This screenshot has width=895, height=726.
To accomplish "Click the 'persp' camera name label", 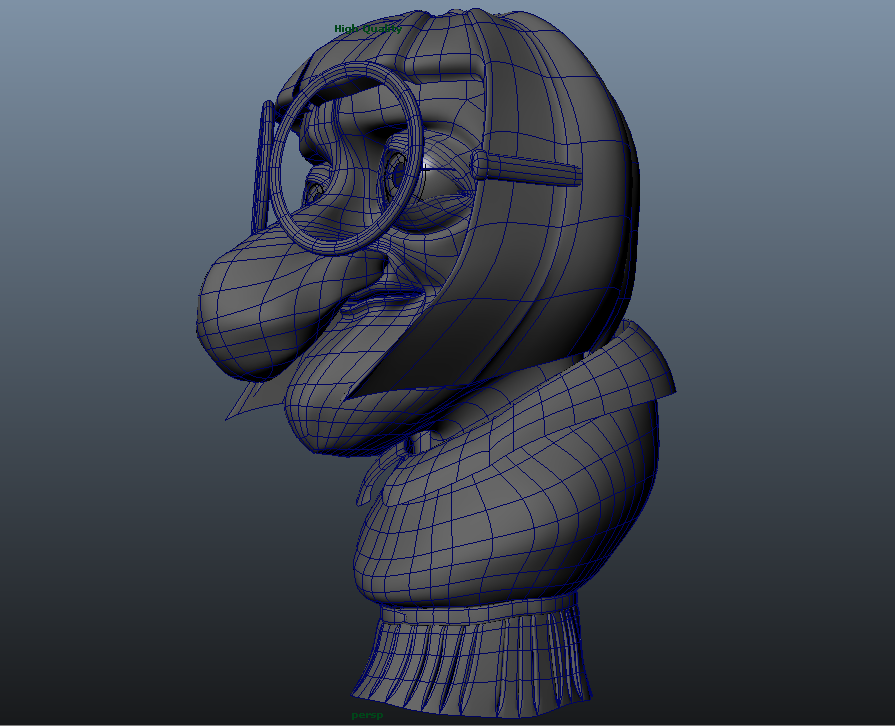I will (x=367, y=715).
